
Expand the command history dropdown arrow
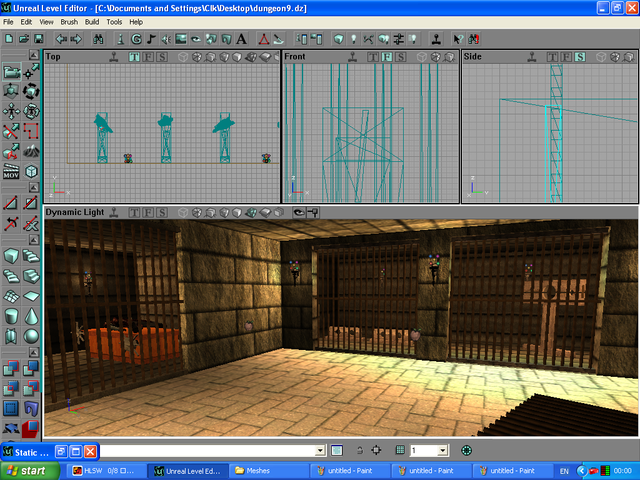click(320, 451)
